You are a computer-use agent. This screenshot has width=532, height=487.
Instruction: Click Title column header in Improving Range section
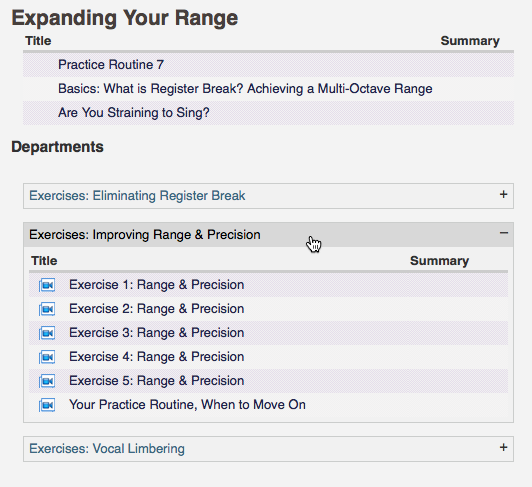(44, 261)
